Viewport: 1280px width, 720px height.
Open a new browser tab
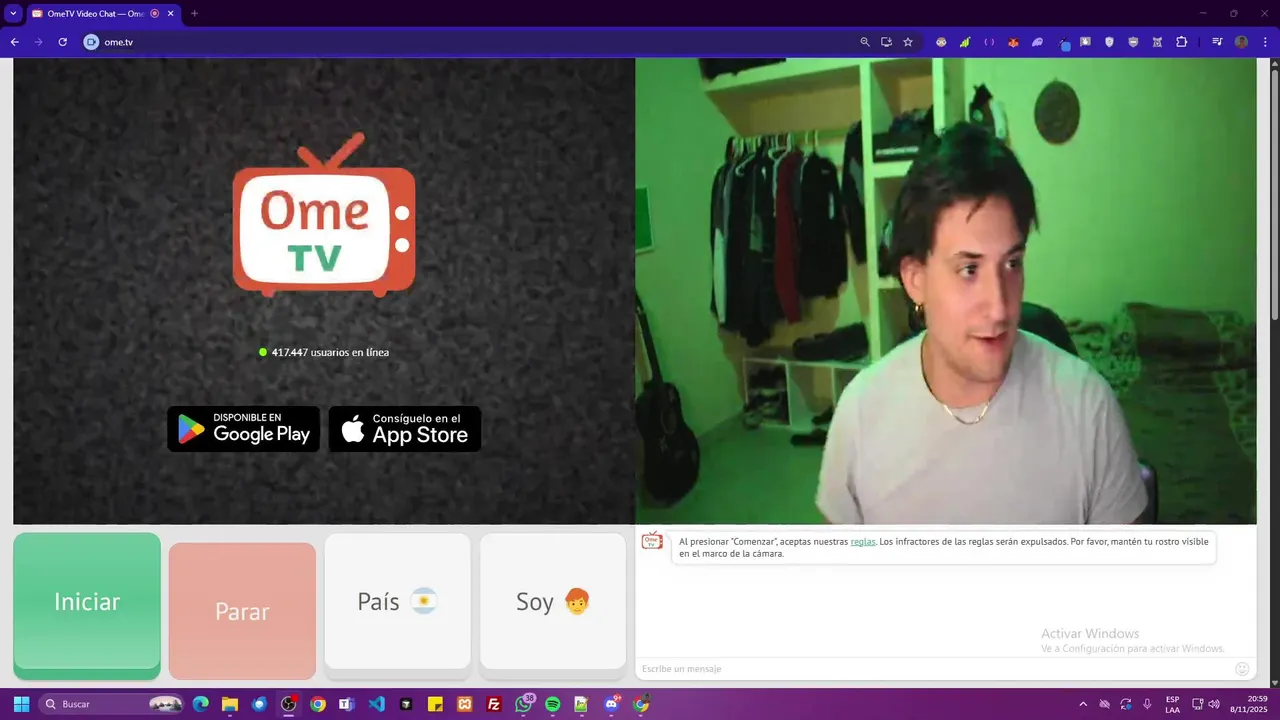194,13
